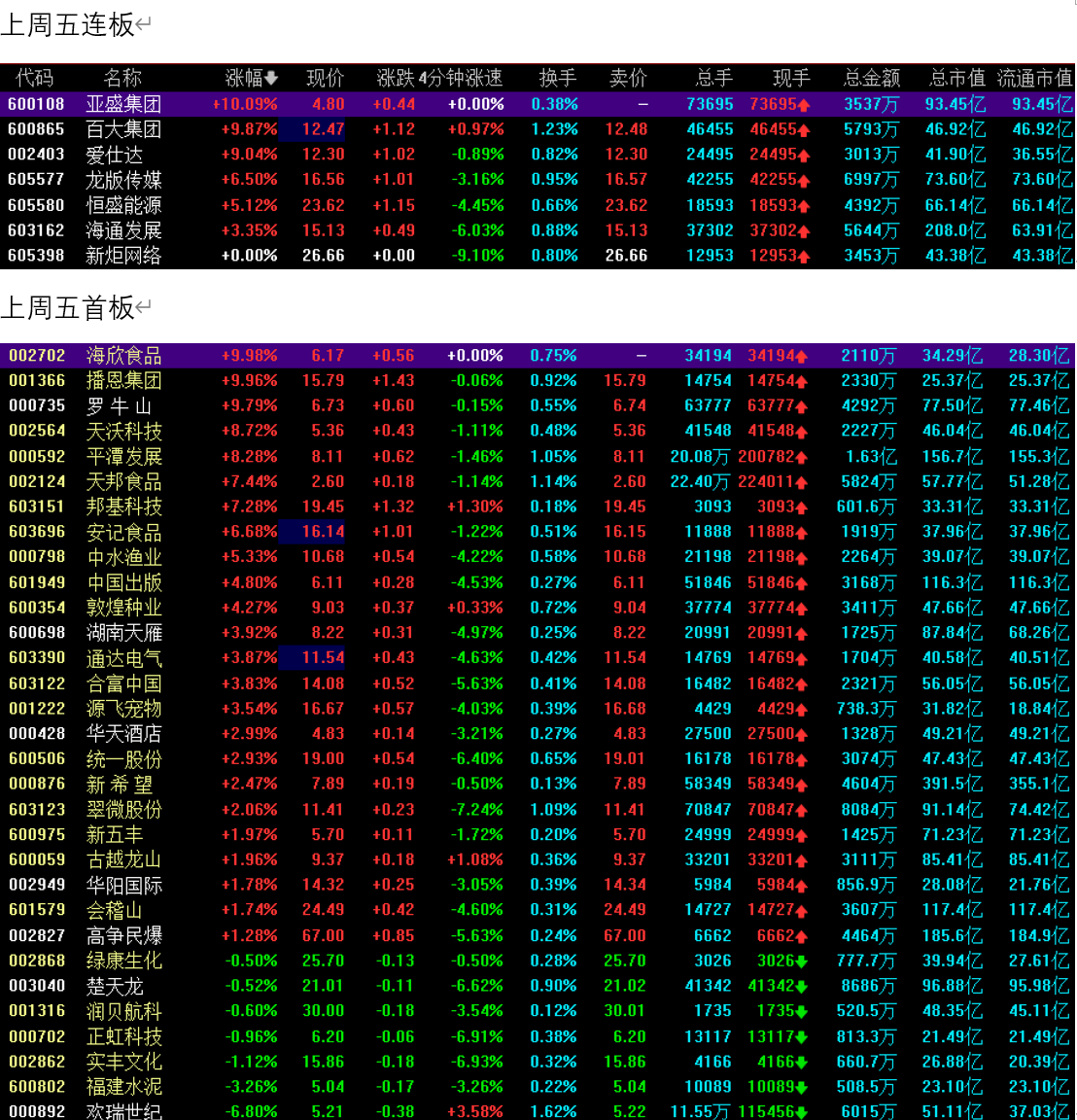Select stock name 会稽山
This screenshot has width=1077, height=1120.
pyautogui.click(x=115, y=910)
